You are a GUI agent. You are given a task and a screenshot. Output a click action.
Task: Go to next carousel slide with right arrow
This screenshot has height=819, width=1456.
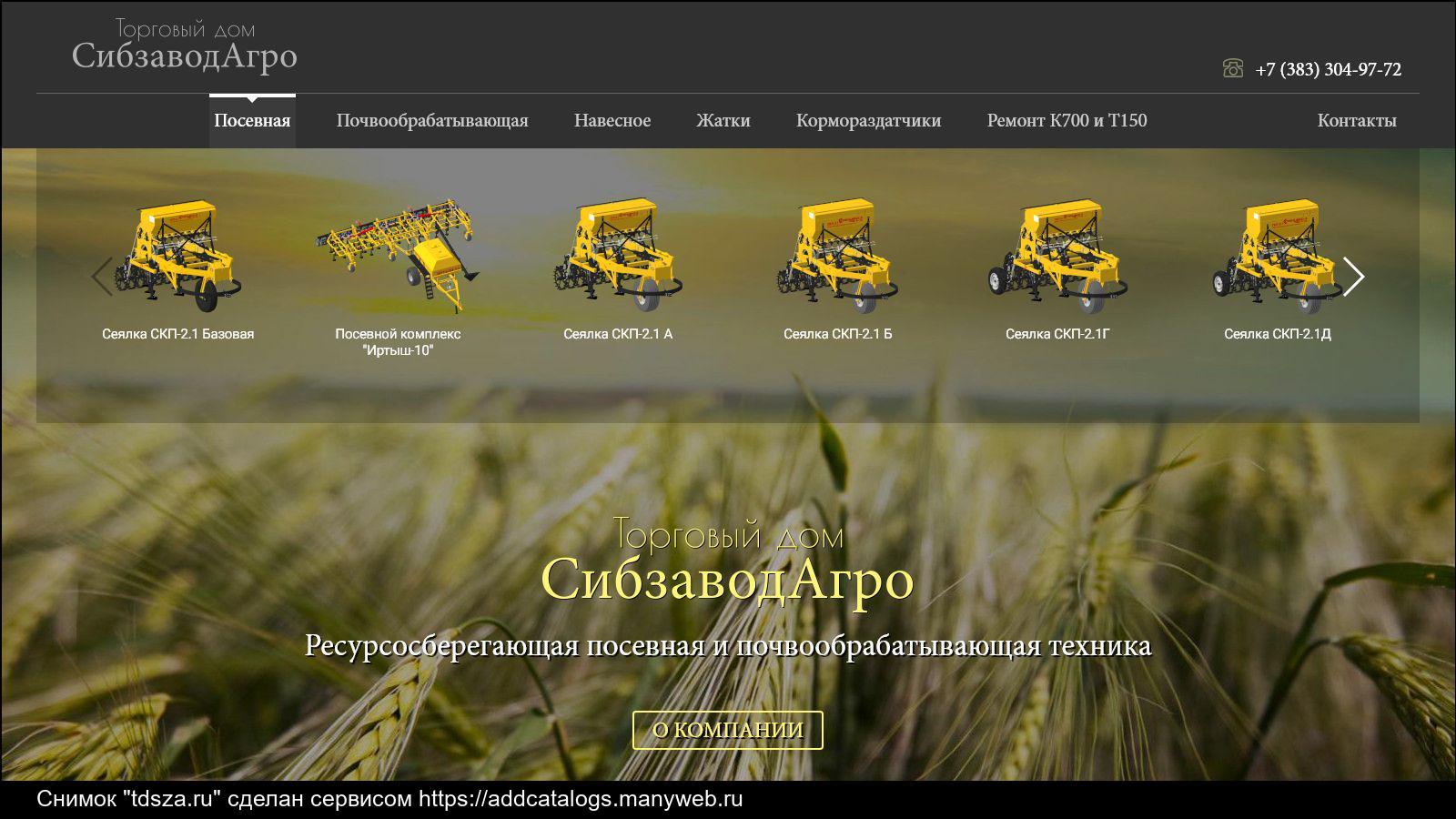click(1353, 276)
